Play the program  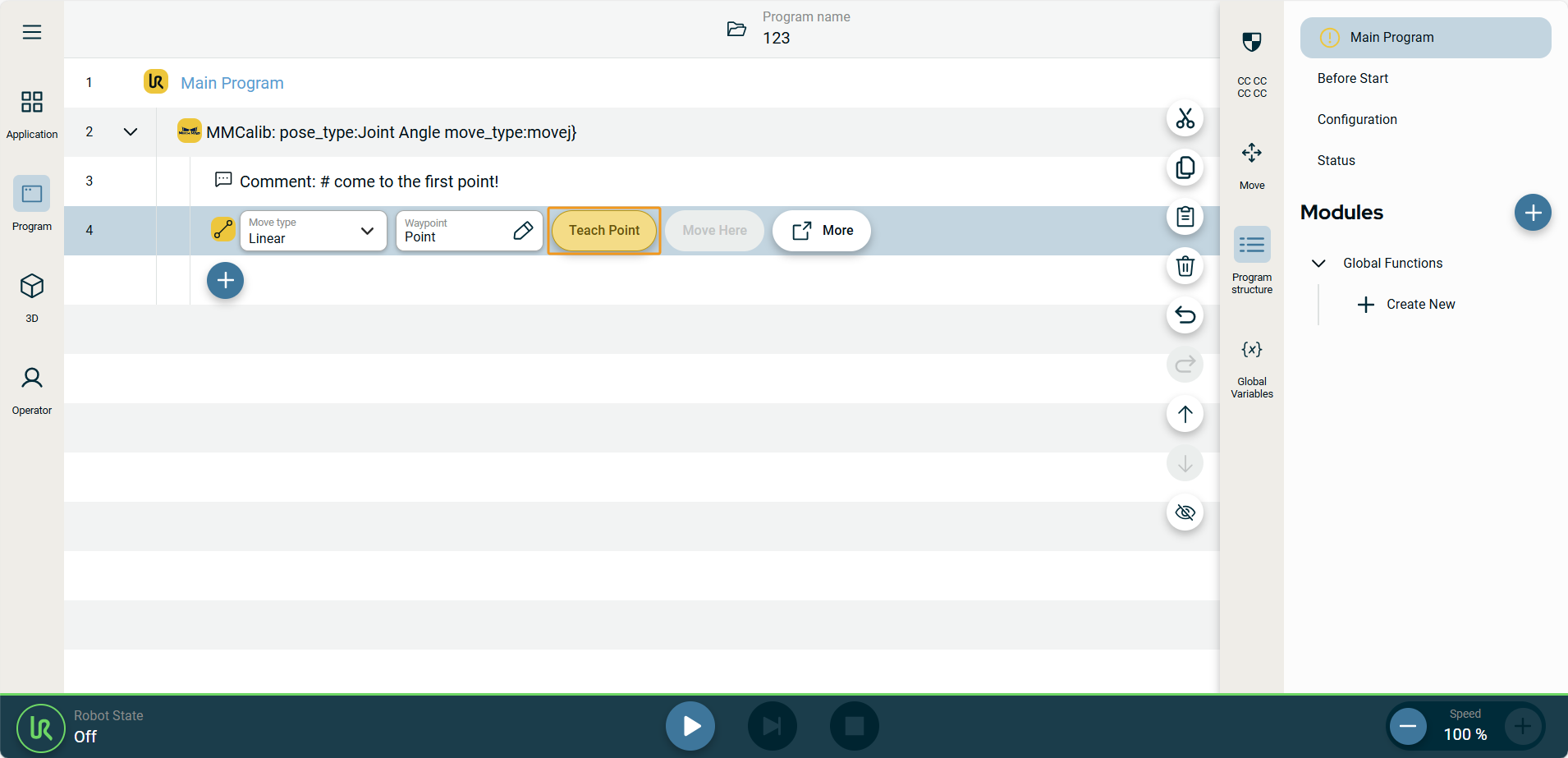[x=690, y=726]
